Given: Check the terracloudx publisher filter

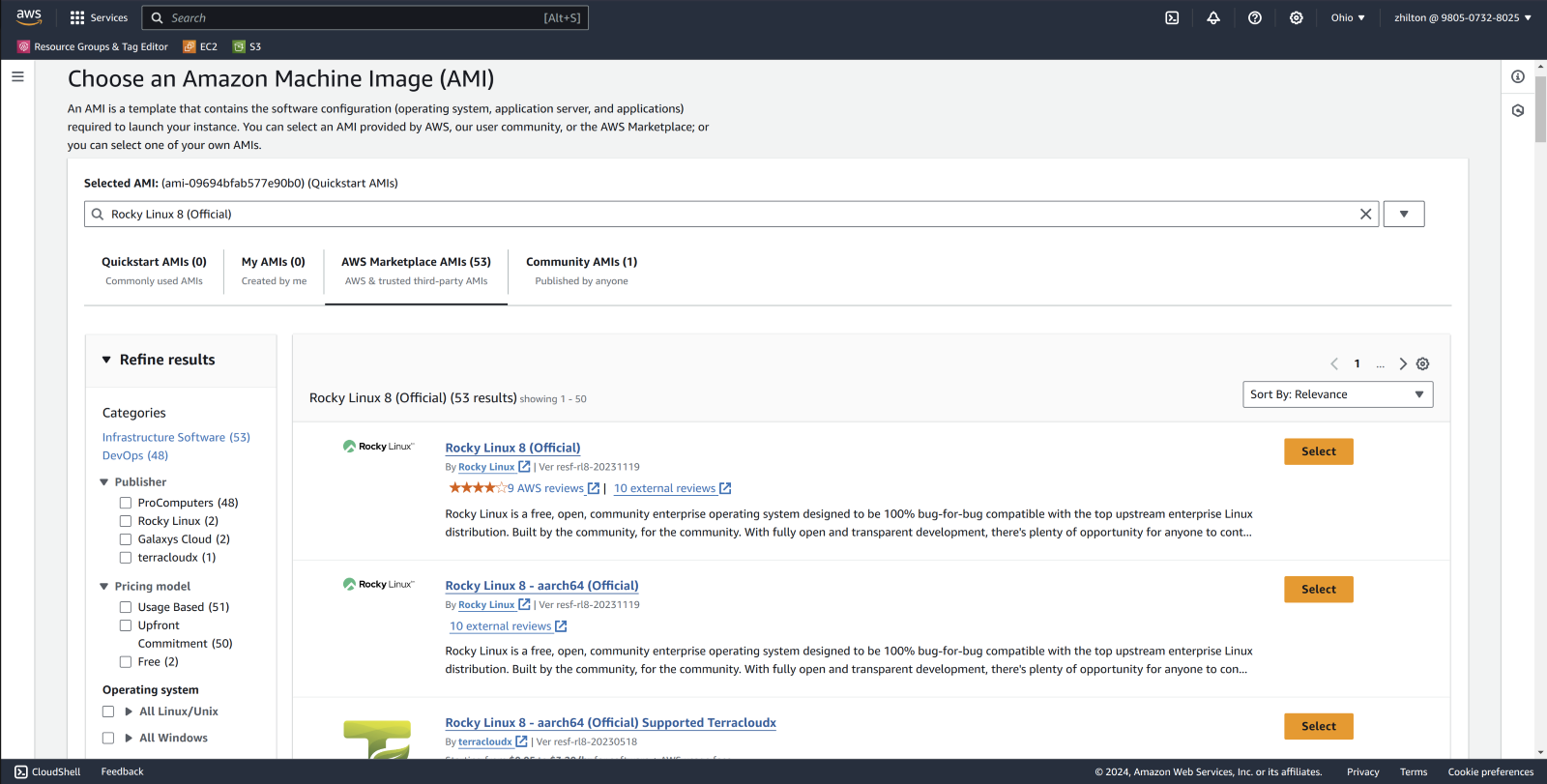Looking at the screenshot, I should click(126, 558).
